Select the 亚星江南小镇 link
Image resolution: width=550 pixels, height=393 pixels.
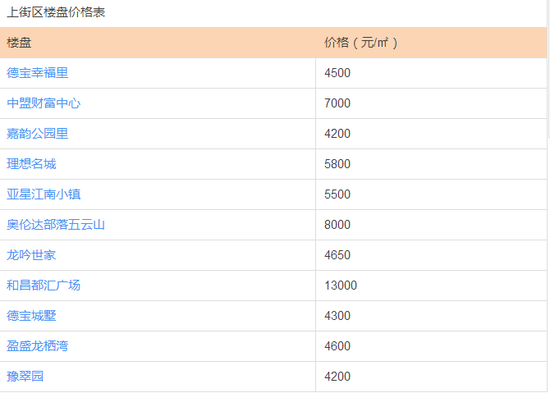point(43,194)
